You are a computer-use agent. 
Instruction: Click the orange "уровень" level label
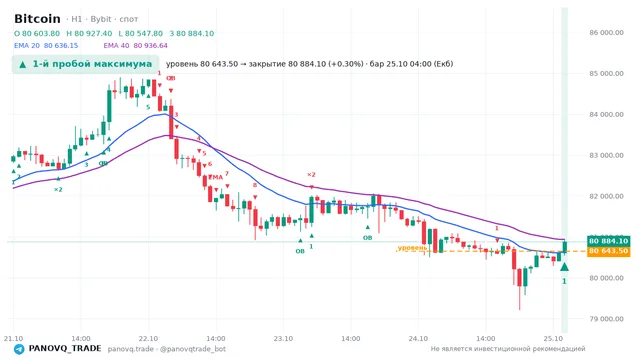[412, 248]
